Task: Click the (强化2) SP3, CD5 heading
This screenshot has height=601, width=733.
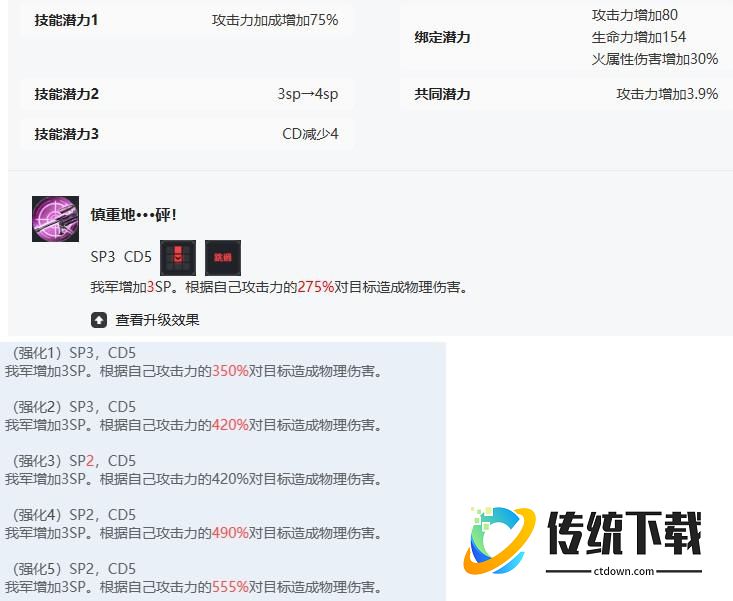Action: coord(74,407)
